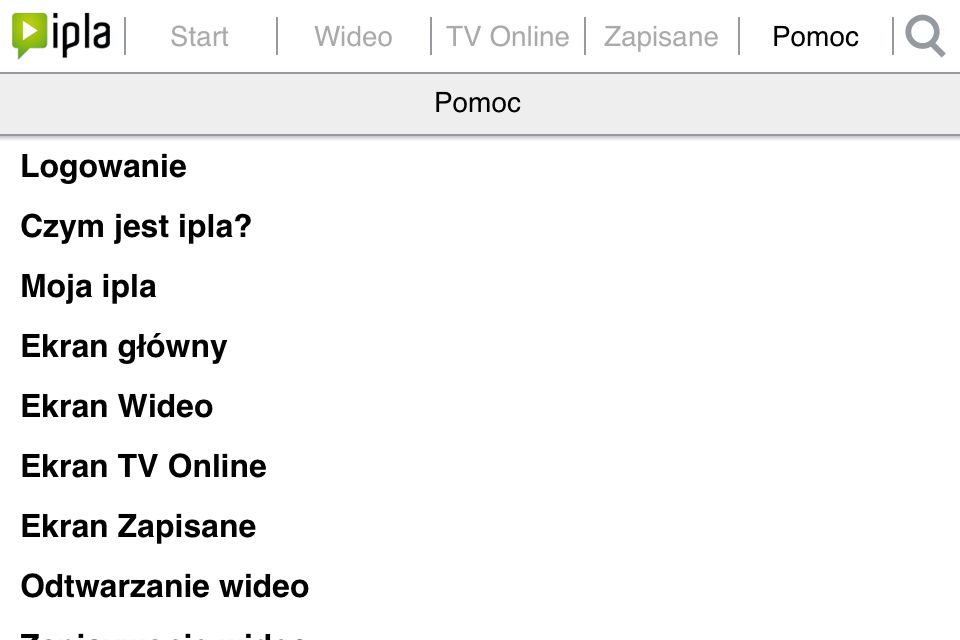Click the green play bubble in the logo
960x640 pixels.
tap(29, 36)
